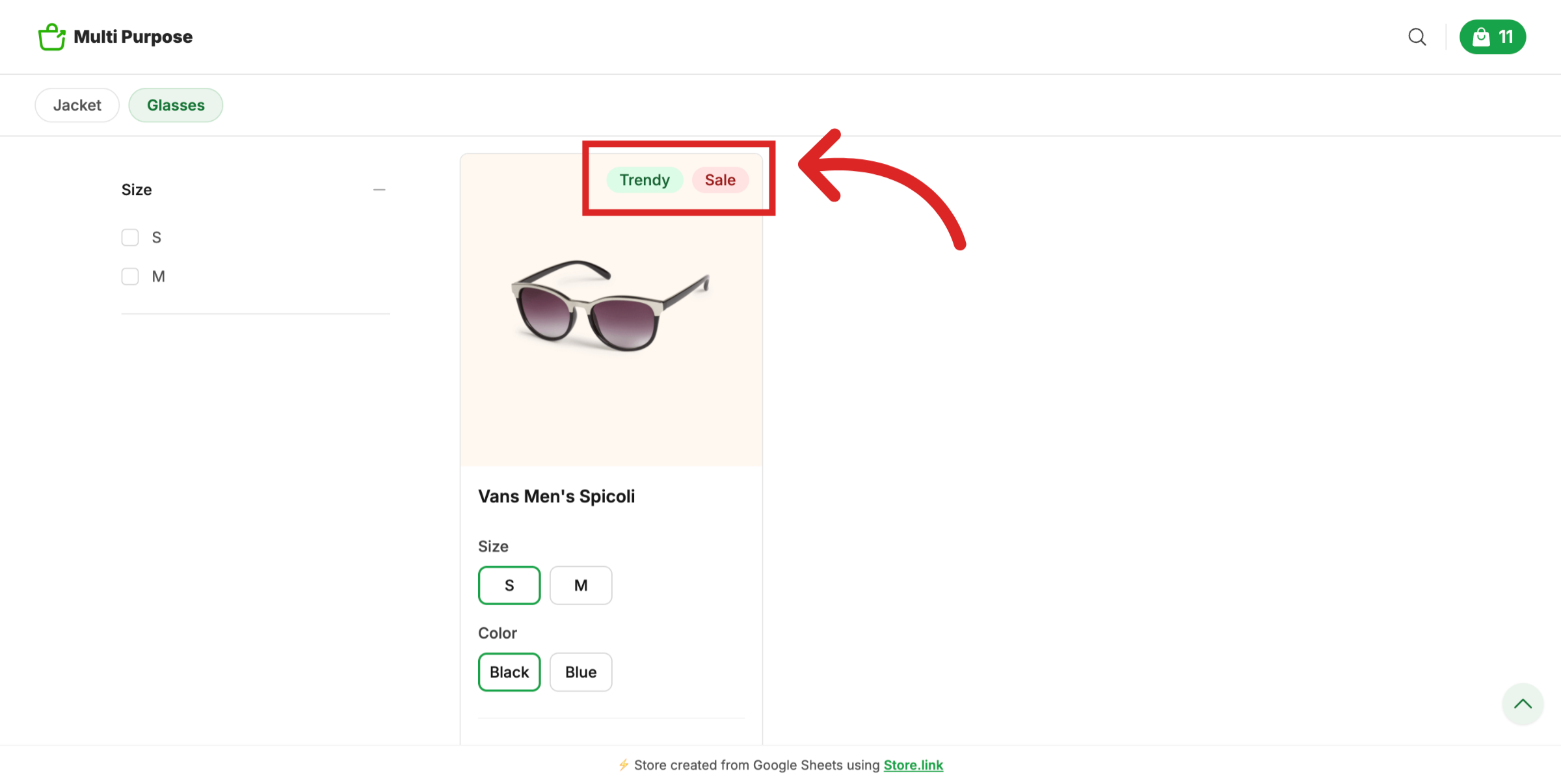Open search using the magnifier icon
This screenshot has width=1561, height=784.
1417,37
